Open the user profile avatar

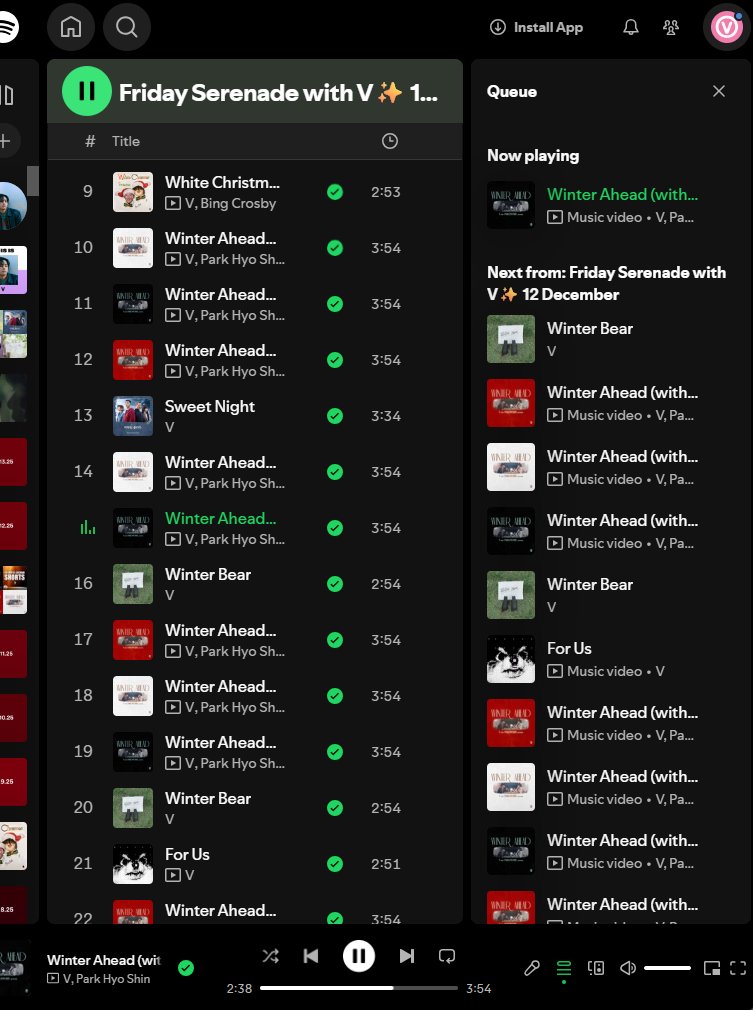727,27
